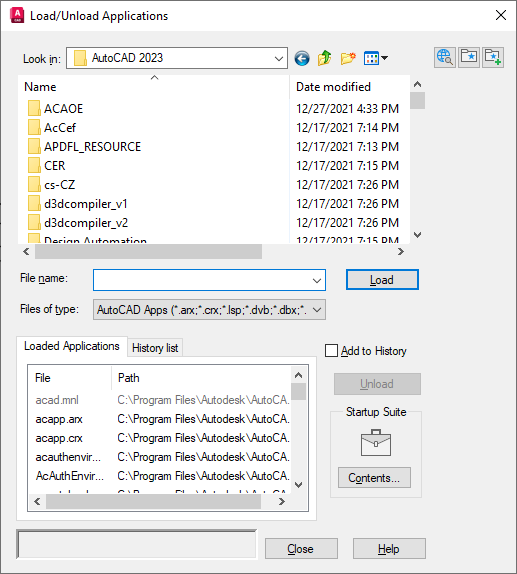Image resolution: width=517 pixels, height=574 pixels.
Task: Click the file browser scroll up arrow
Action: (x=417, y=84)
